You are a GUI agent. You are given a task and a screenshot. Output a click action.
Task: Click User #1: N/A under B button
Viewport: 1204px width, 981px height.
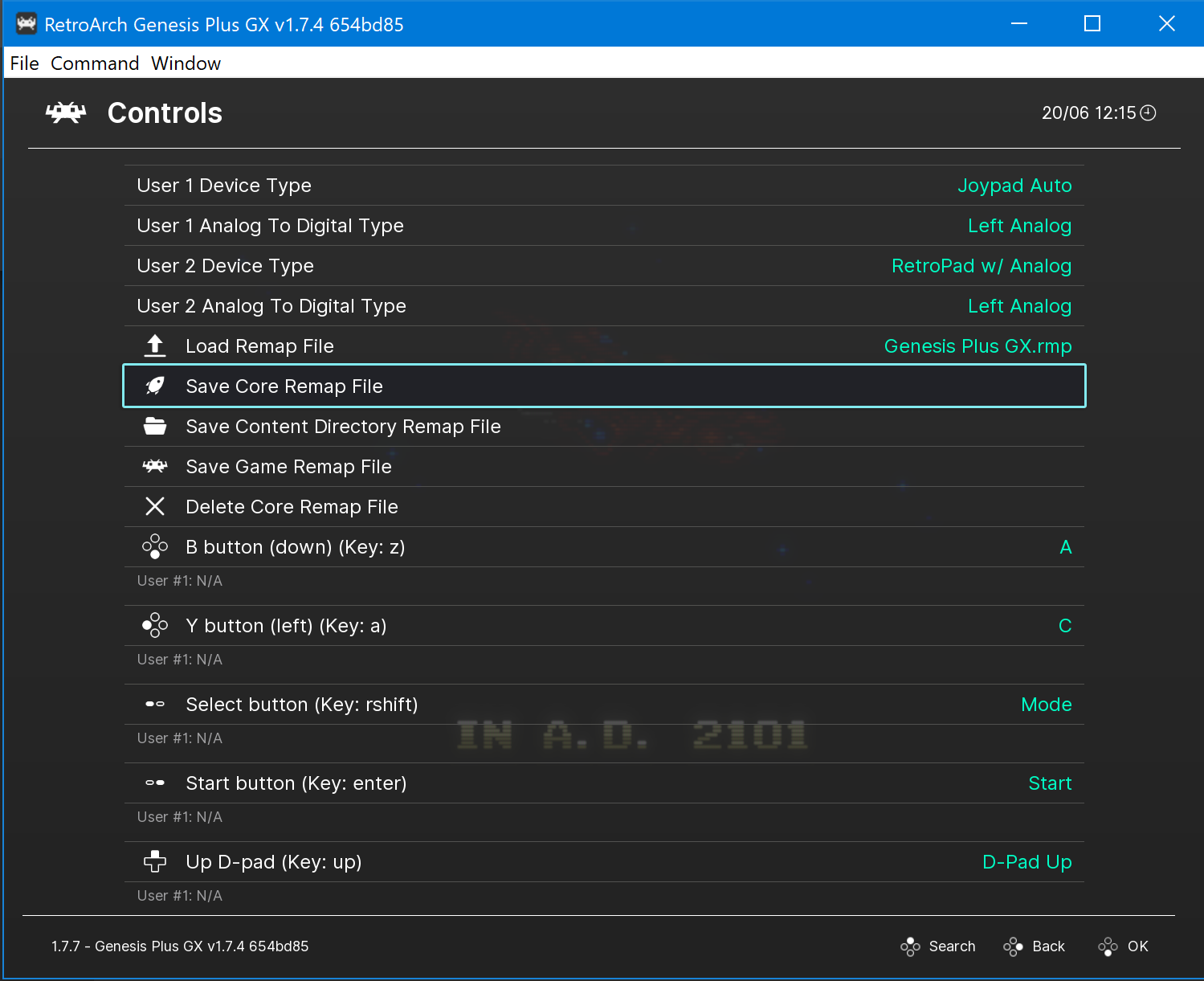180,581
